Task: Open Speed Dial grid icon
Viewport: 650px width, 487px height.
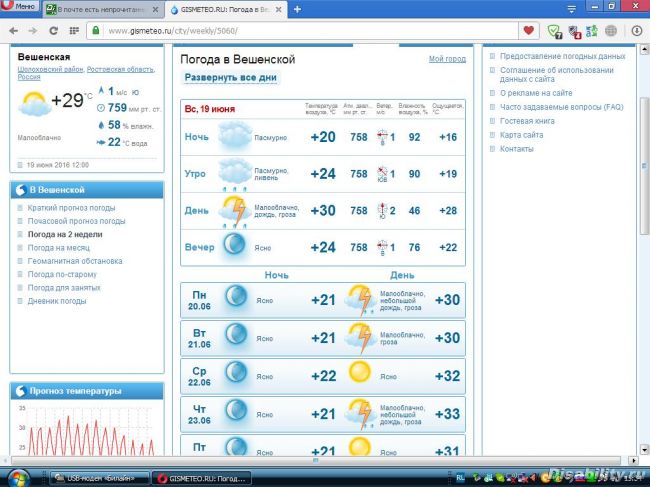Action: tap(75, 30)
